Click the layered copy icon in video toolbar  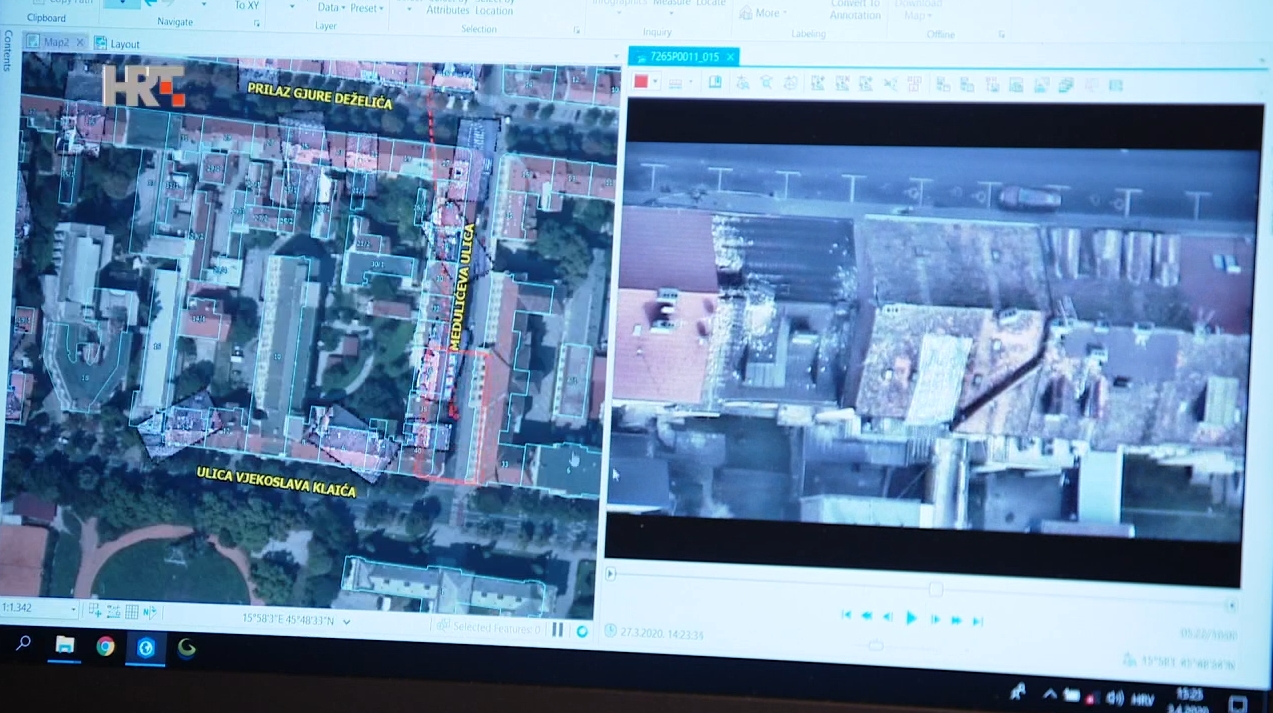click(1065, 86)
